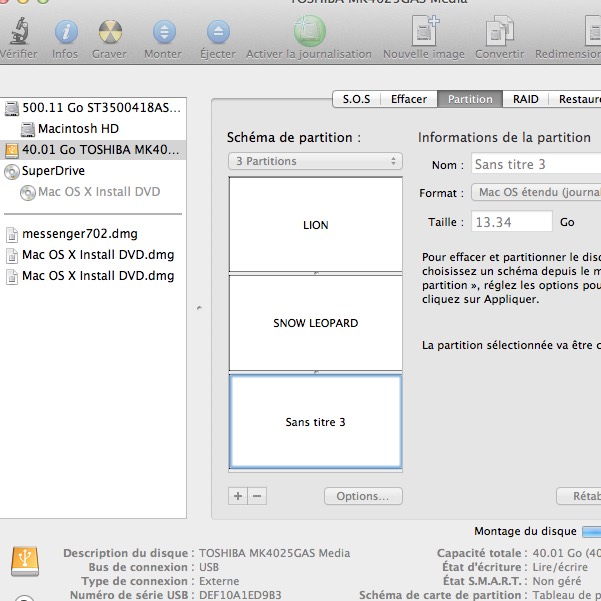This screenshot has height=601, width=601.
Task: Switch to the RAID tab
Action: click(x=525, y=99)
